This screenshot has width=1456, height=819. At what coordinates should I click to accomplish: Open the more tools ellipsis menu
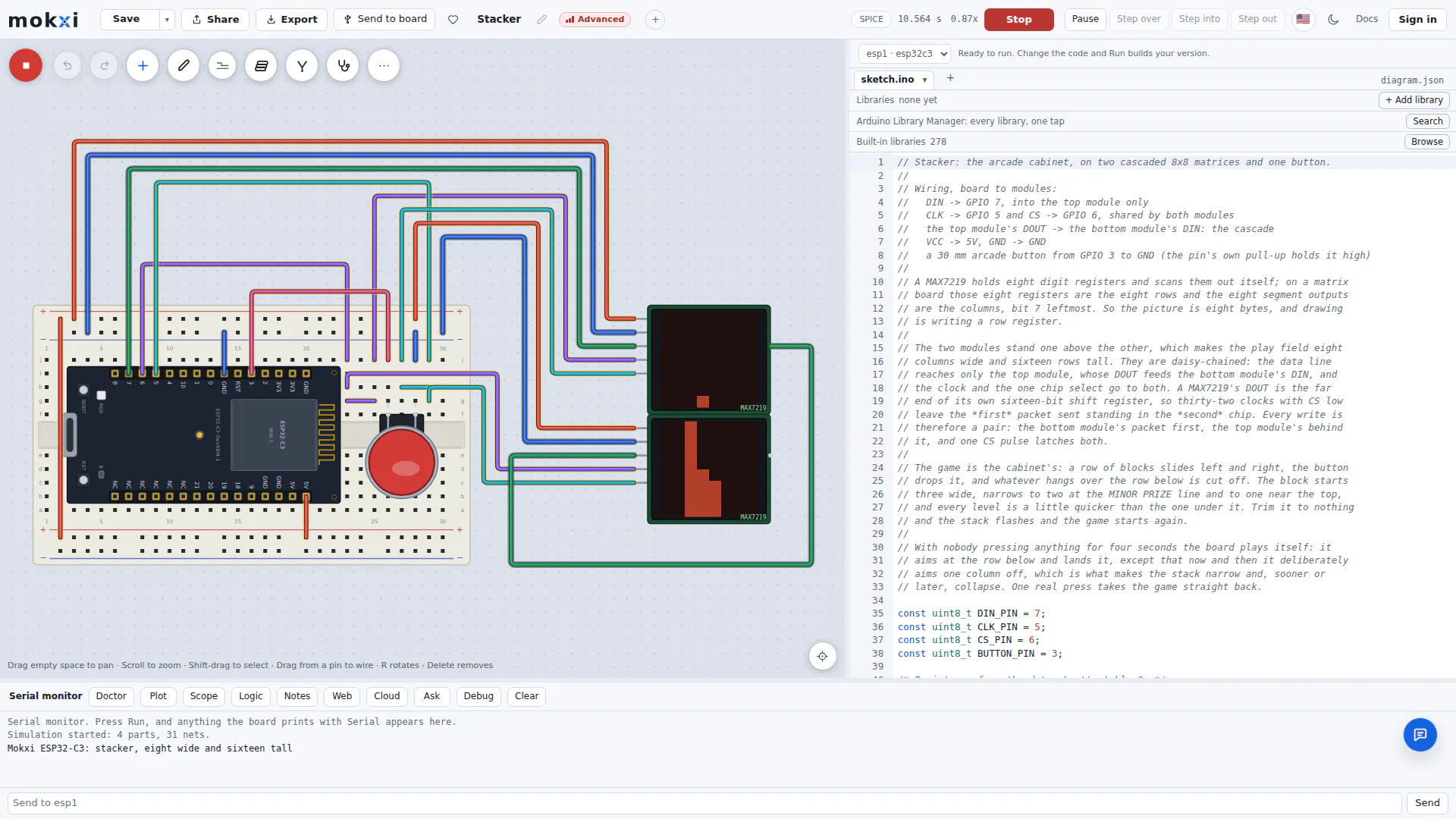click(x=384, y=65)
